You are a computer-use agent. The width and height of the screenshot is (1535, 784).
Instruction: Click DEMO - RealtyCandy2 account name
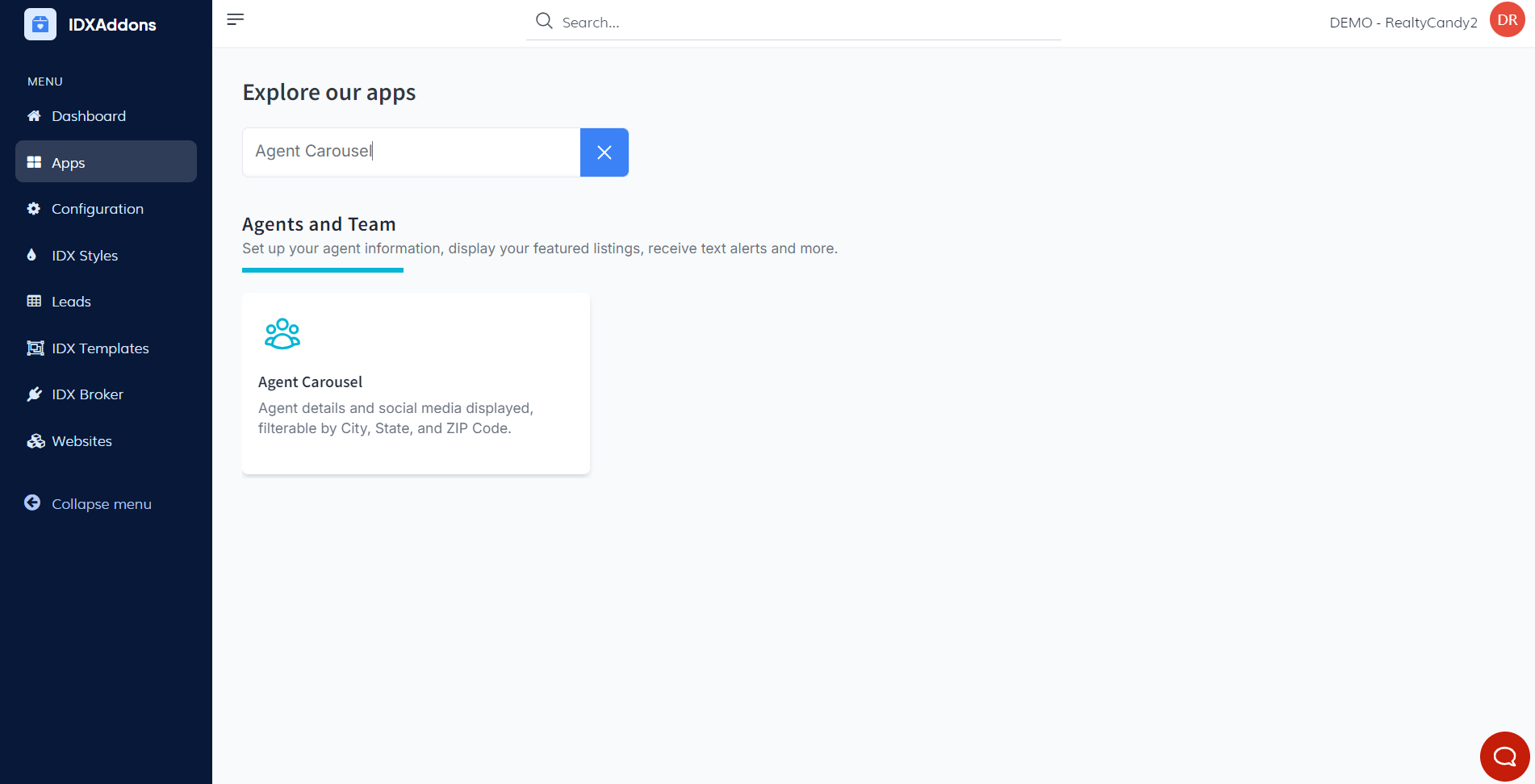(x=1403, y=23)
